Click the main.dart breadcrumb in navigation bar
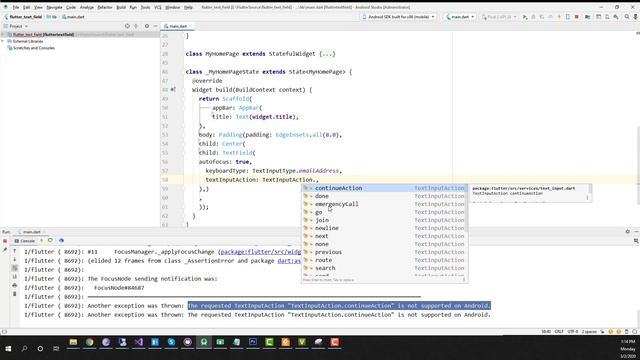640x360 pixels. click(x=73, y=17)
